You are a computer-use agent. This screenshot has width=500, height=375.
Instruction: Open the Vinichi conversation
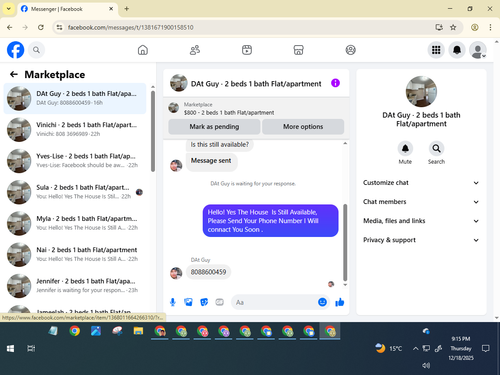pos(75,129)
